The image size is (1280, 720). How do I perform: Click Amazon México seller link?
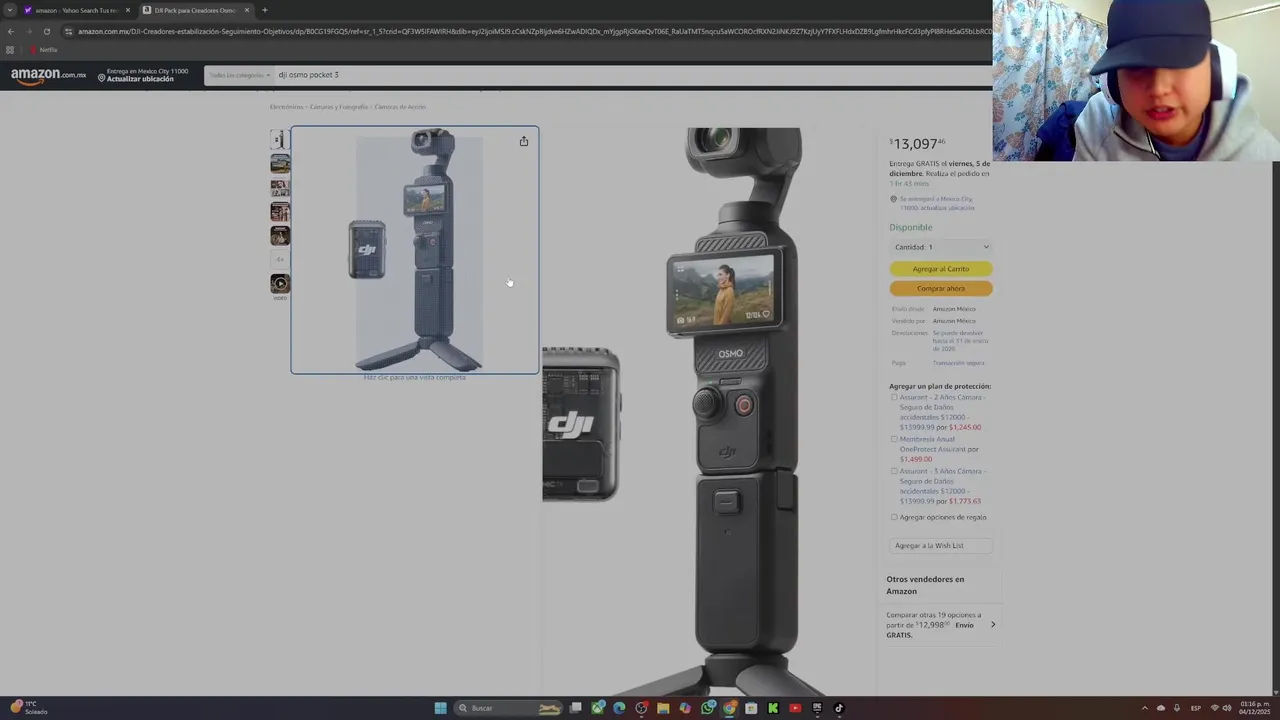(x=954, y=321)
